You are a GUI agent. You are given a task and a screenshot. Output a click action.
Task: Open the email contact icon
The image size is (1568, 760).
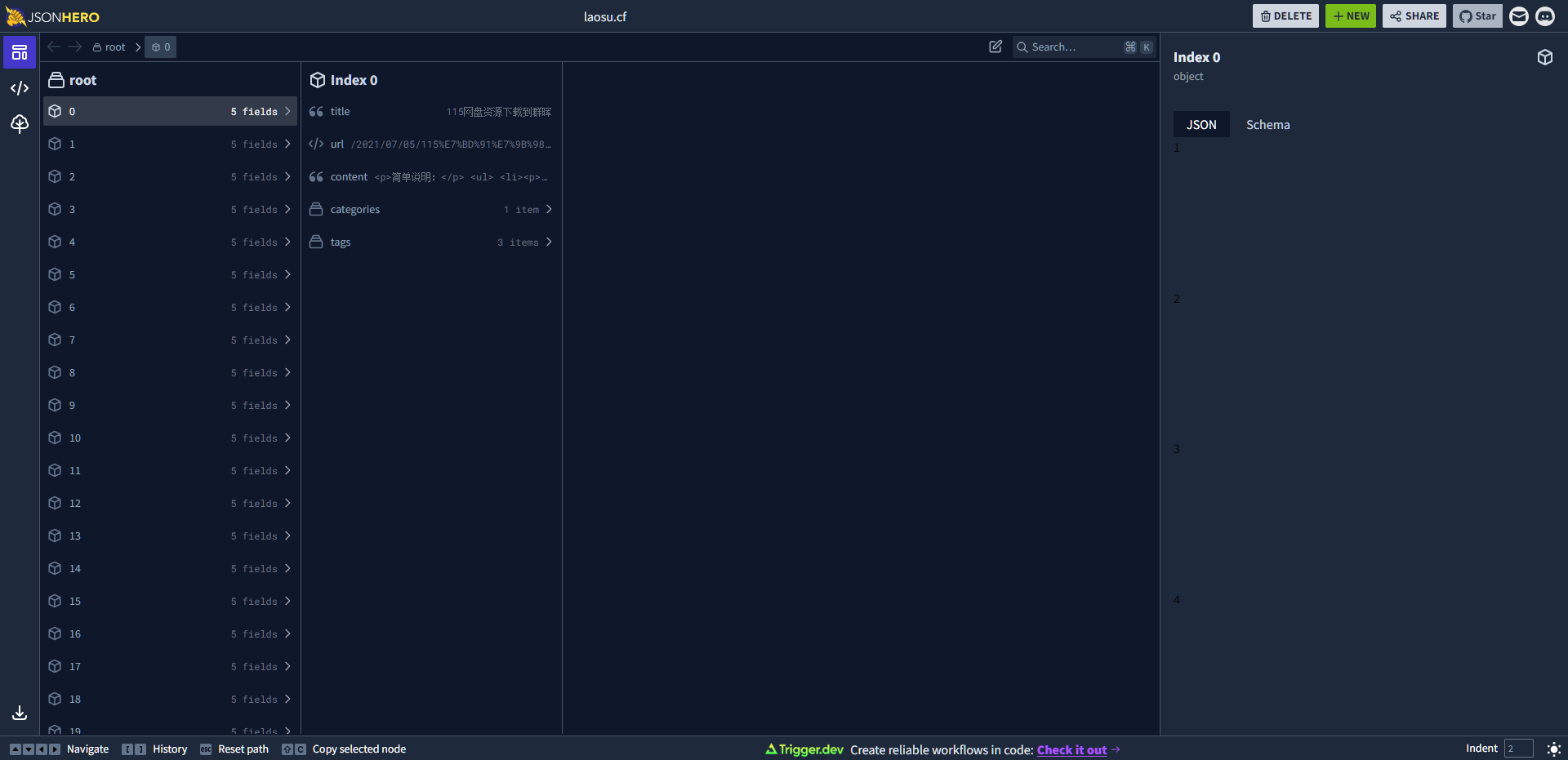tap(1519, 16)
